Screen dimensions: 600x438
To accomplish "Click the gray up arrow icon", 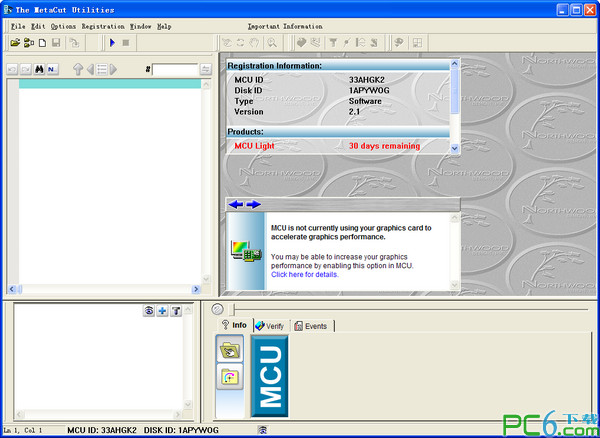I will 78,69.
